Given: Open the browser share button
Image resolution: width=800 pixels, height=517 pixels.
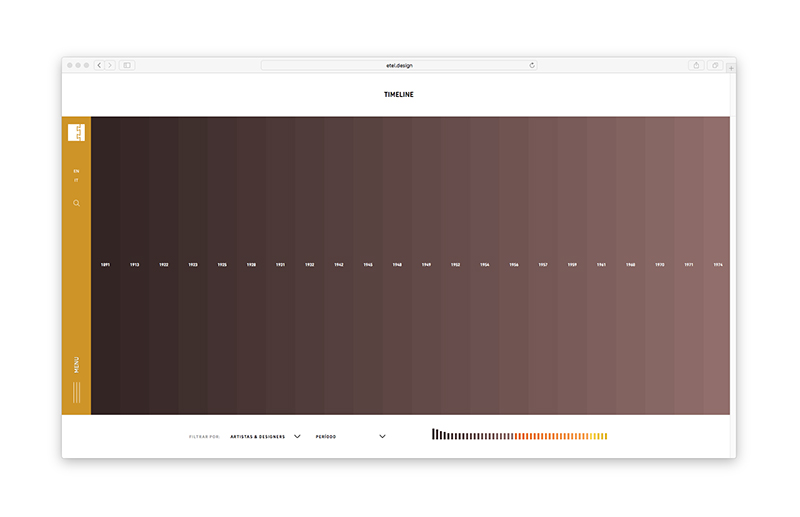Looking at the screenshot, I should click(x=696, y=65).
